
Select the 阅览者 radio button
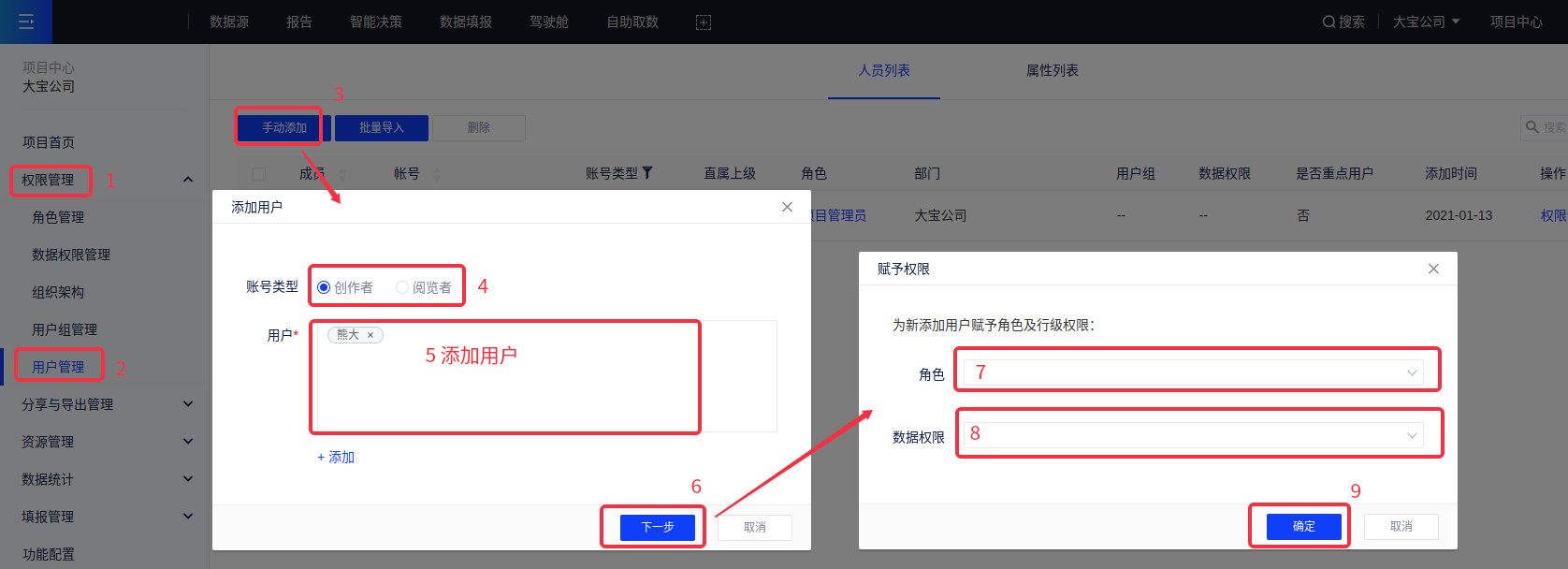(402, 287)
